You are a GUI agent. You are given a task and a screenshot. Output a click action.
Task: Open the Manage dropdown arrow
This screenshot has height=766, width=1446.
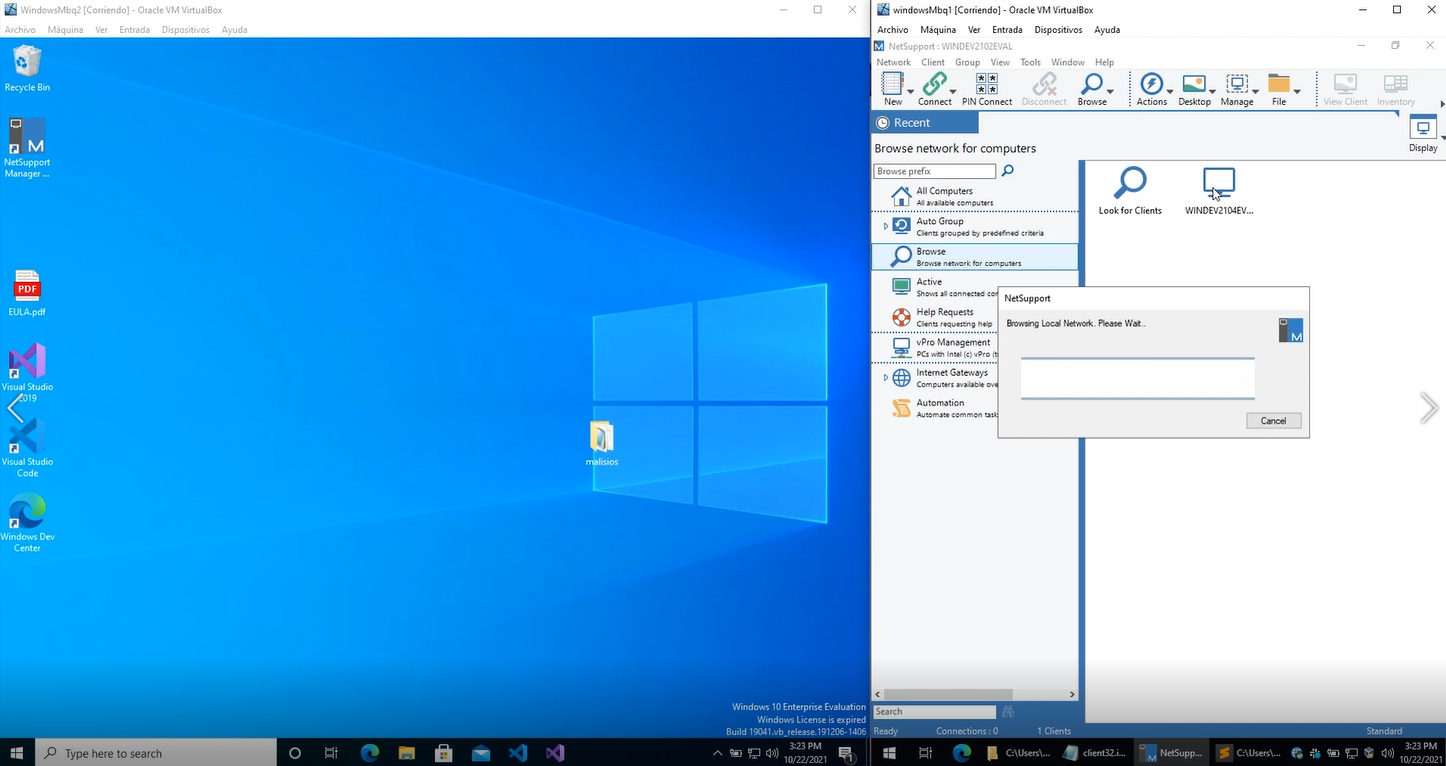click(x=1254, y=92)
